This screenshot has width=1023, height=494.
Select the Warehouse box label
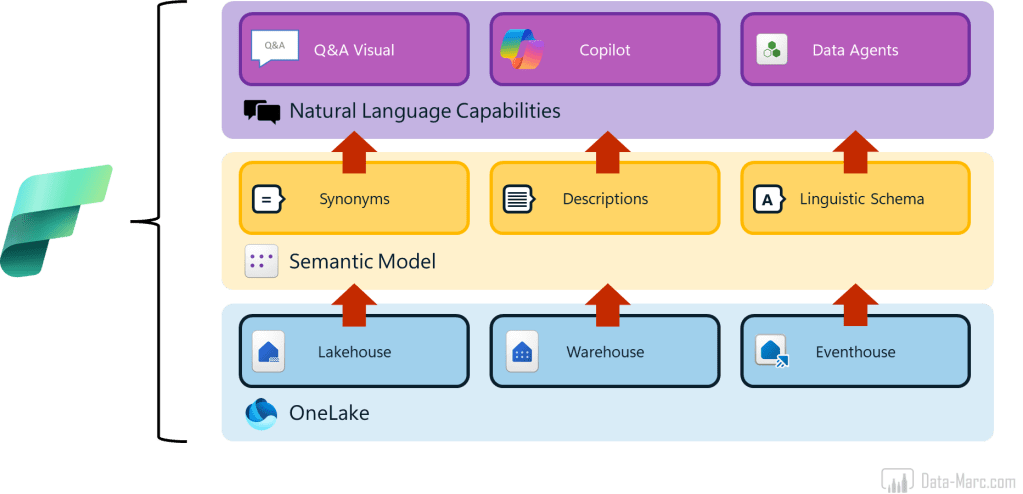point(605,352)
